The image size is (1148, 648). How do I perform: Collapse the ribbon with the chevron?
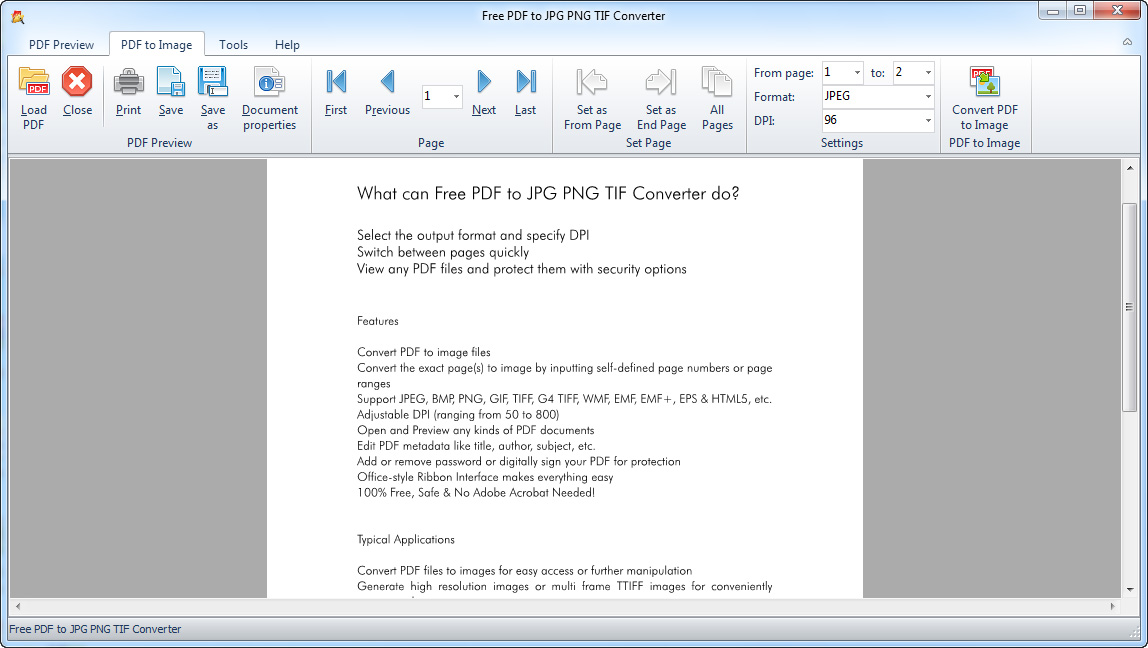pos(1128,42)
